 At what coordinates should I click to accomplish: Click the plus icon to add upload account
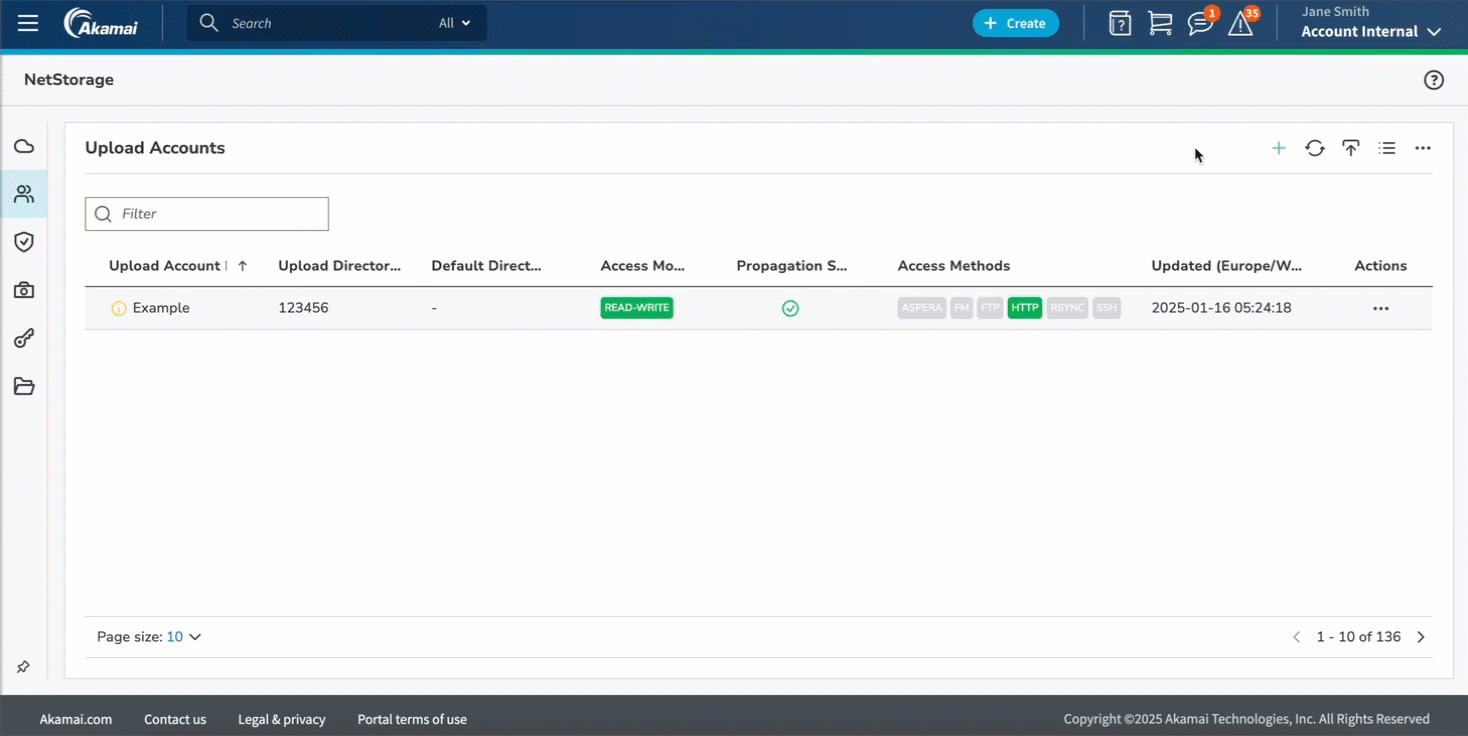pyautogui.click(x=1278, y=148)
